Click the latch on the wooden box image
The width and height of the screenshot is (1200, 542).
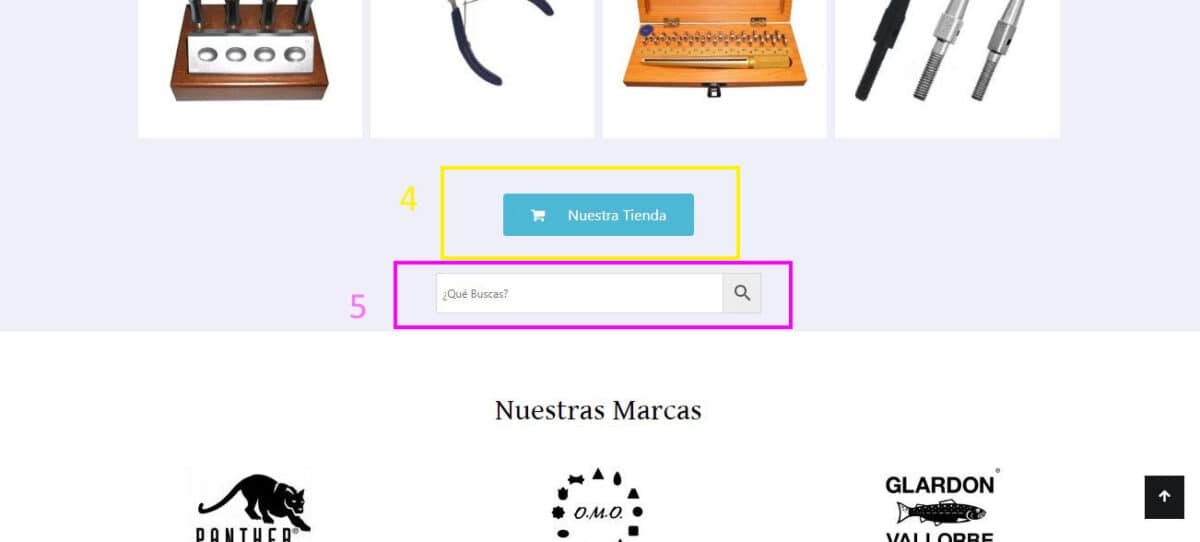pos(714,90)
